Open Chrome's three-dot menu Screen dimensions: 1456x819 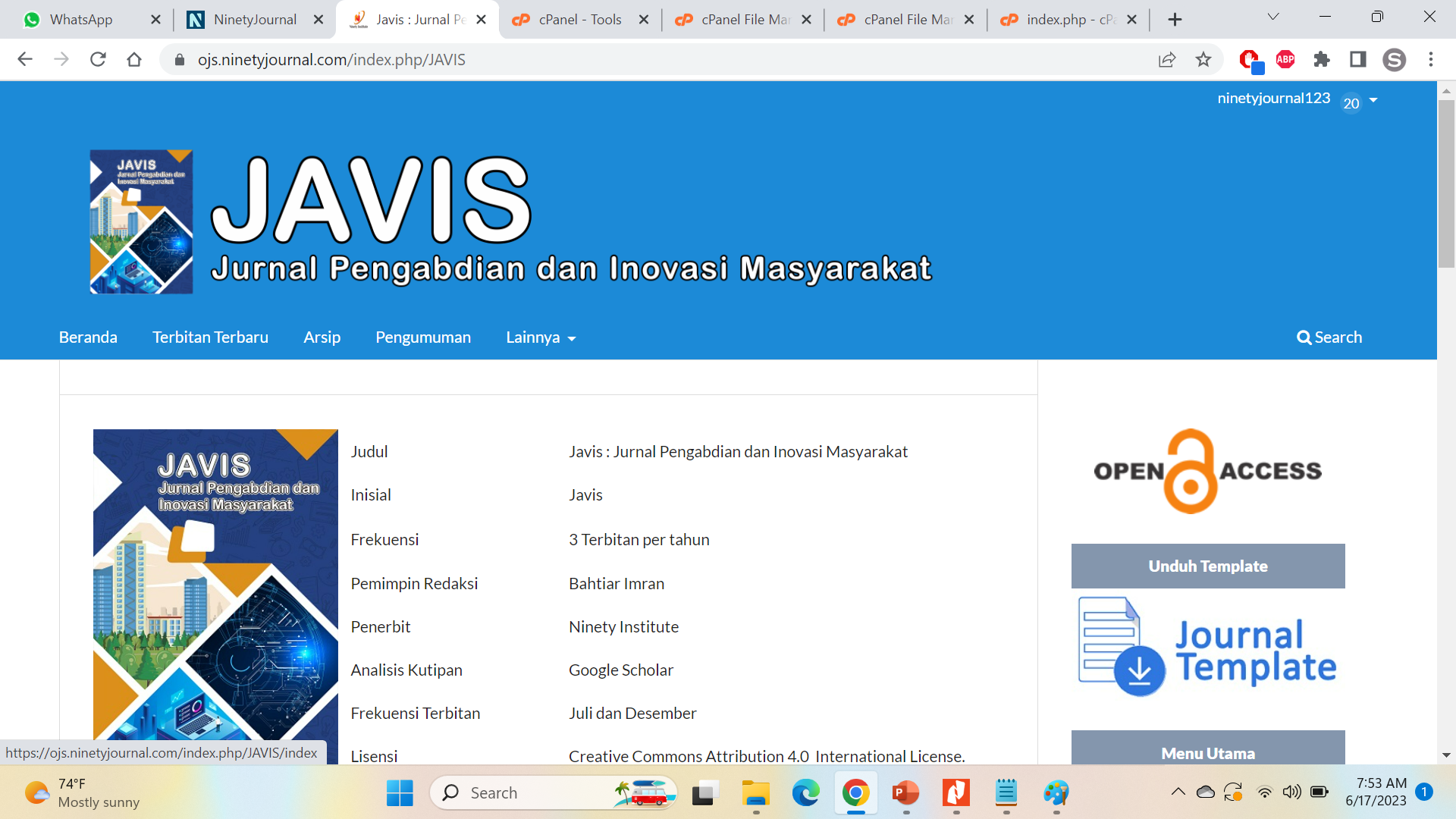(1431, 59)
